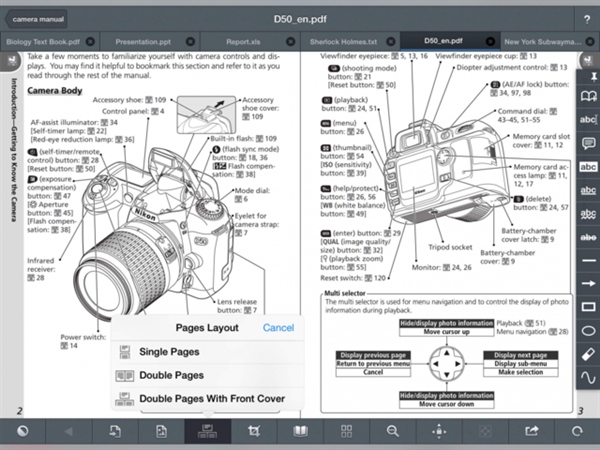Switch to the Sherlock Holmes.txt tab

point(344,41)
